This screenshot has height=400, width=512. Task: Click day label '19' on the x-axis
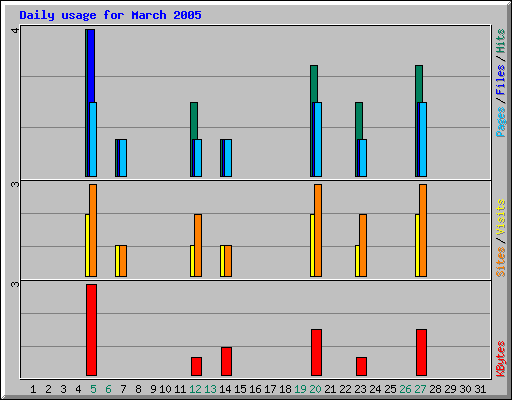[300, 389]
